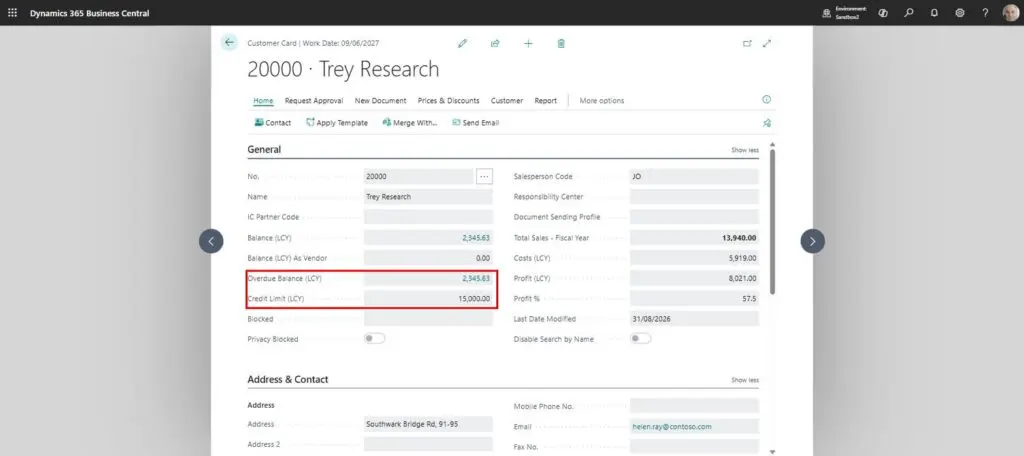
Task: Click Dynamics 365 Business Central title
Action: click(89, 13)
